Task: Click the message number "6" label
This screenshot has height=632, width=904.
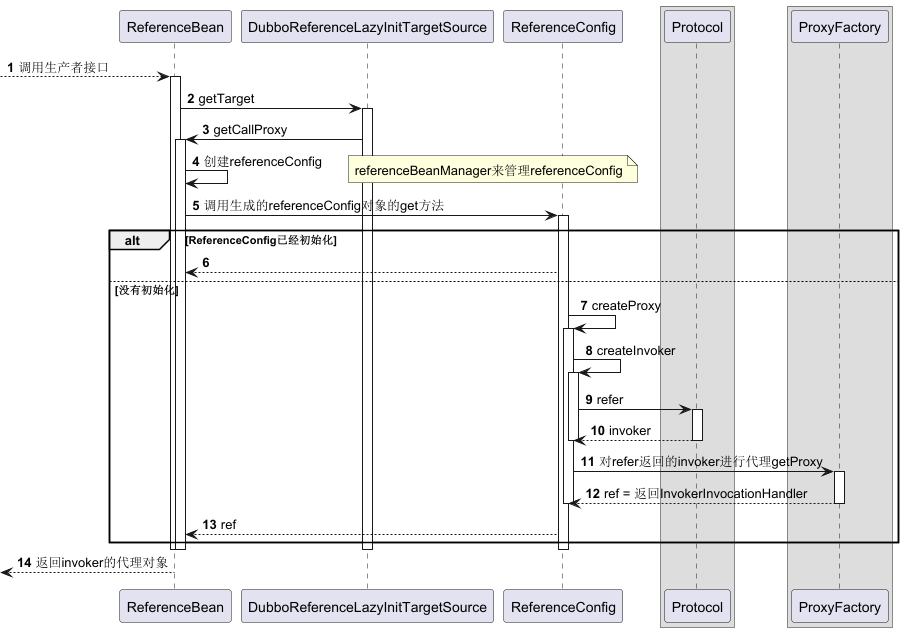Action: point(206,262)
